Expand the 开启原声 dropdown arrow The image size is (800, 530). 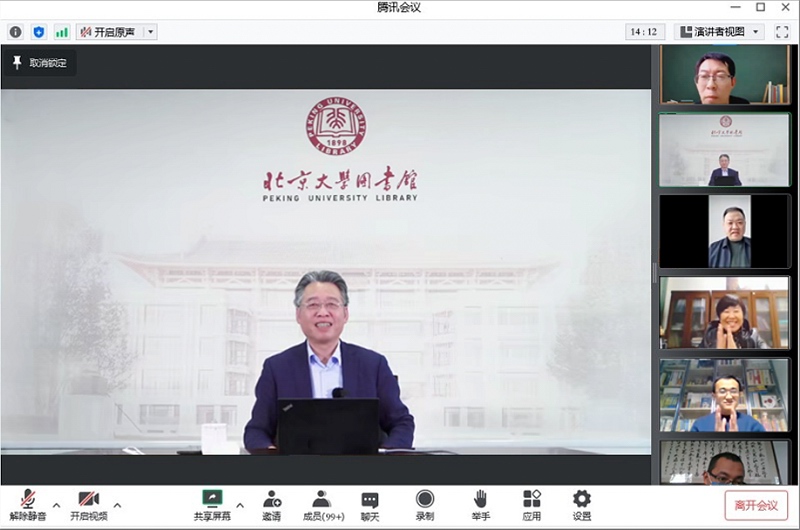[151, 32]
